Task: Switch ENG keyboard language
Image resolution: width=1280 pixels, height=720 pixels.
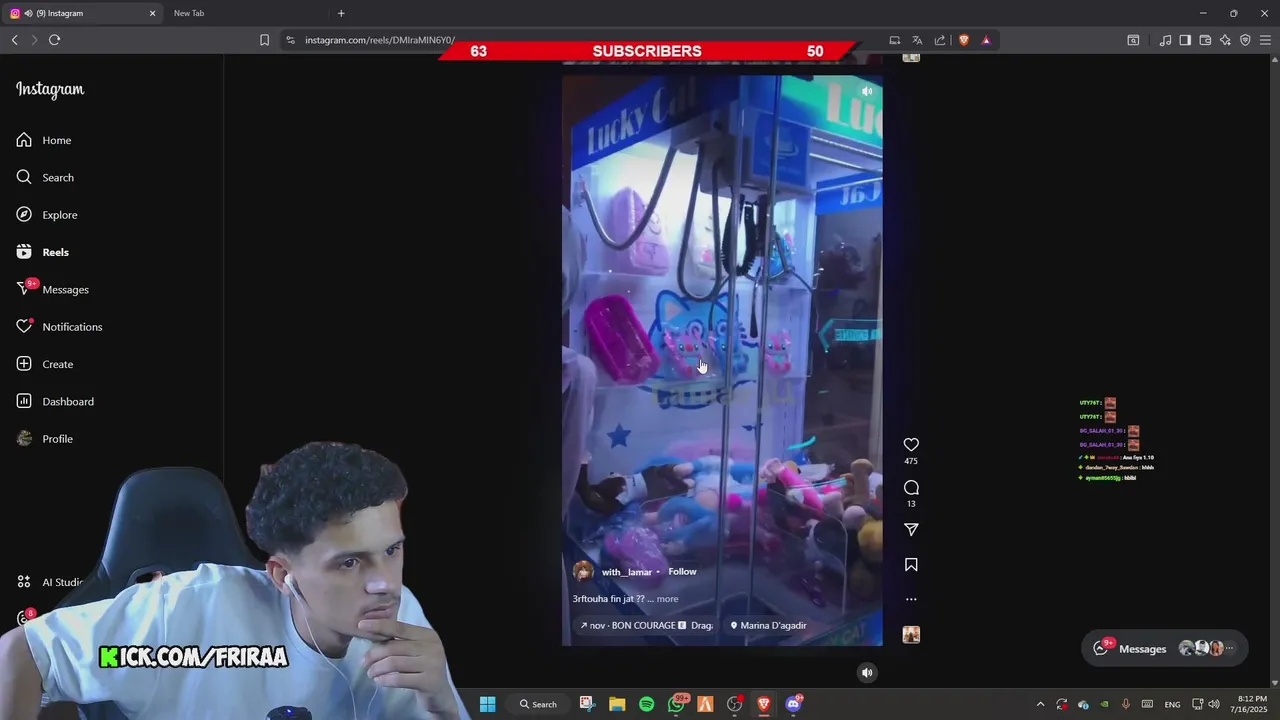Action: pos(1172,704)
